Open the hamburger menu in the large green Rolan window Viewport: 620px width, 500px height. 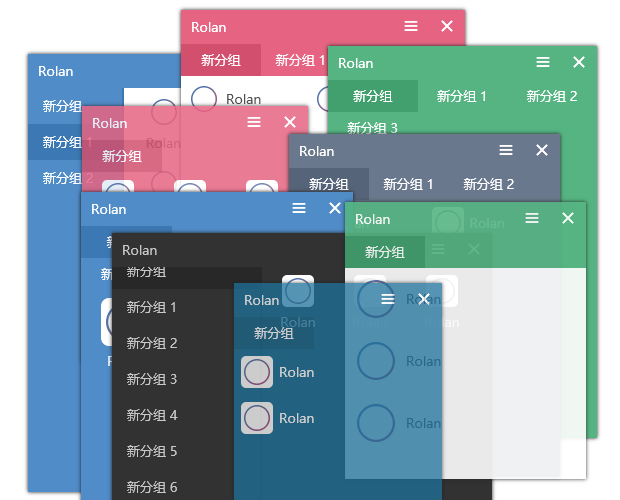pos(543,62)
